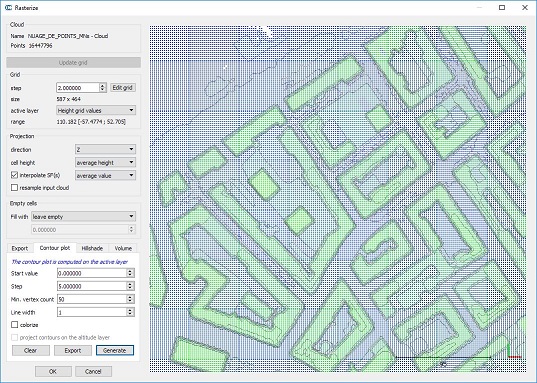Open the Fill with empty cells dropdown
Screen dimensions: 537x383
tap(83, 217)
